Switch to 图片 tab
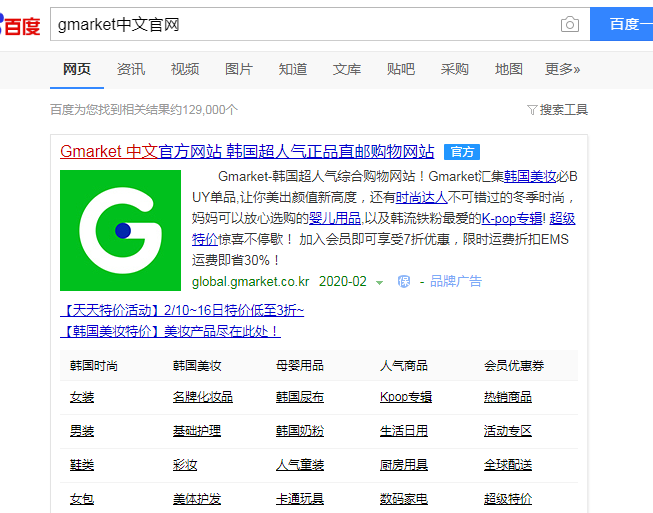Screen dimensions: 653x513 (239, 69)
